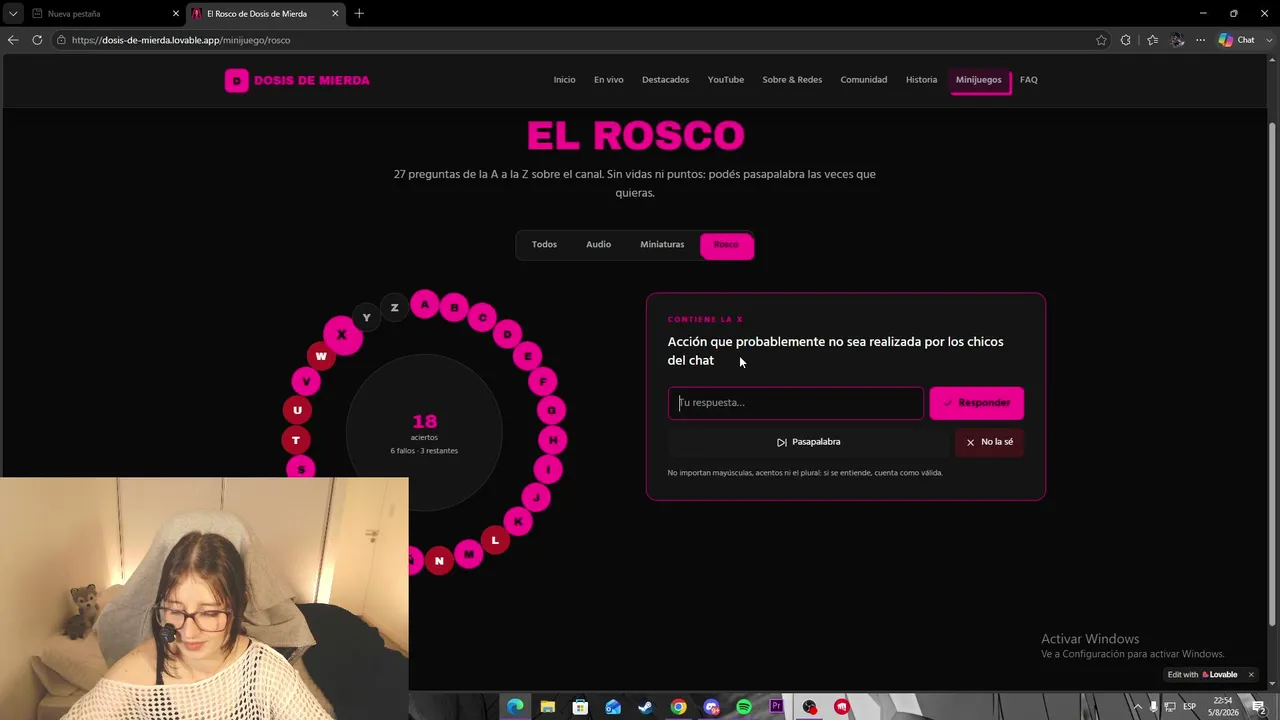Open the Destacados navigation item
The image size is (1280, 720).
point(666,80)
